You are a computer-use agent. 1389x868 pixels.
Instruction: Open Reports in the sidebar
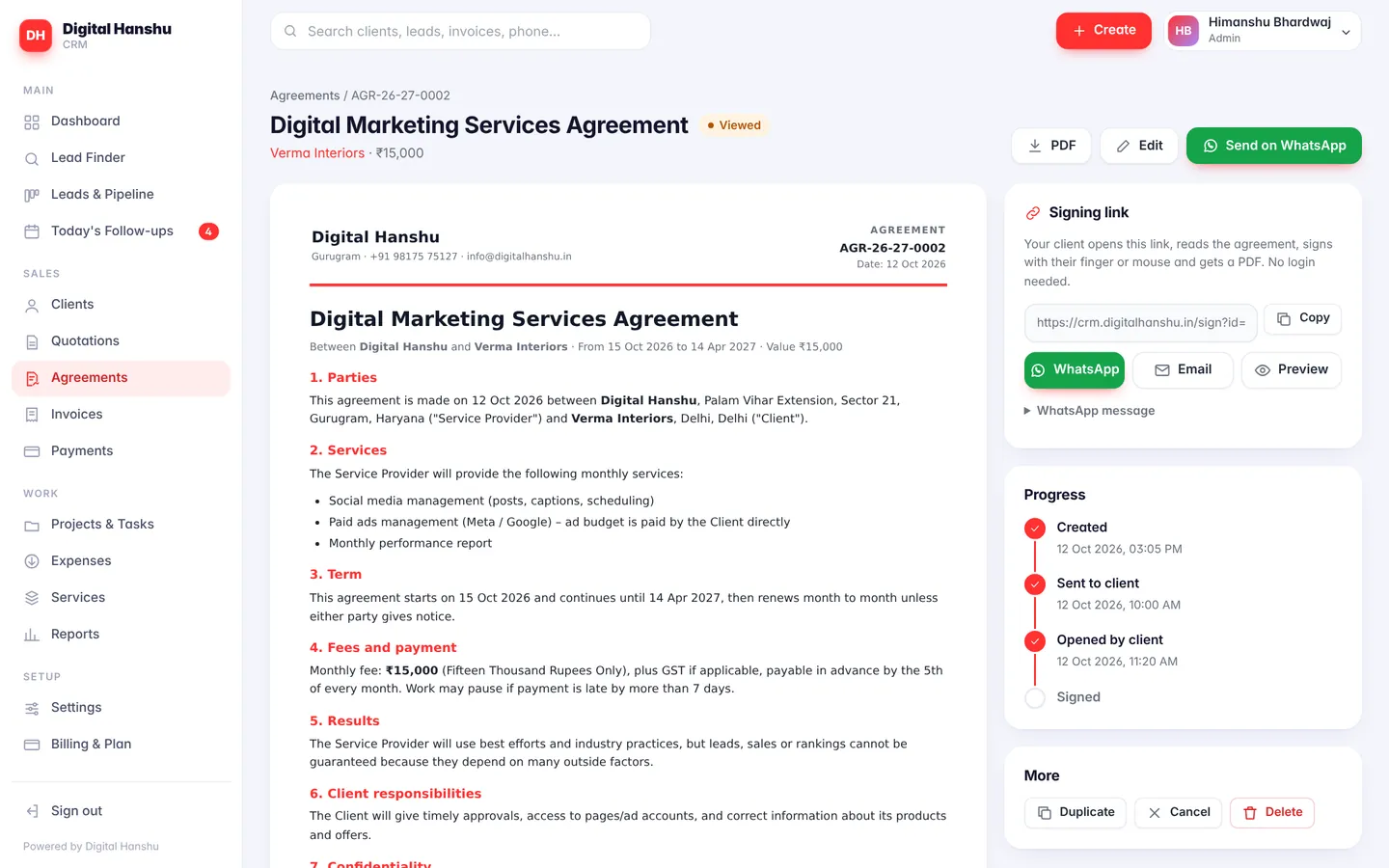pyautogui.click(x=122, y=635)
